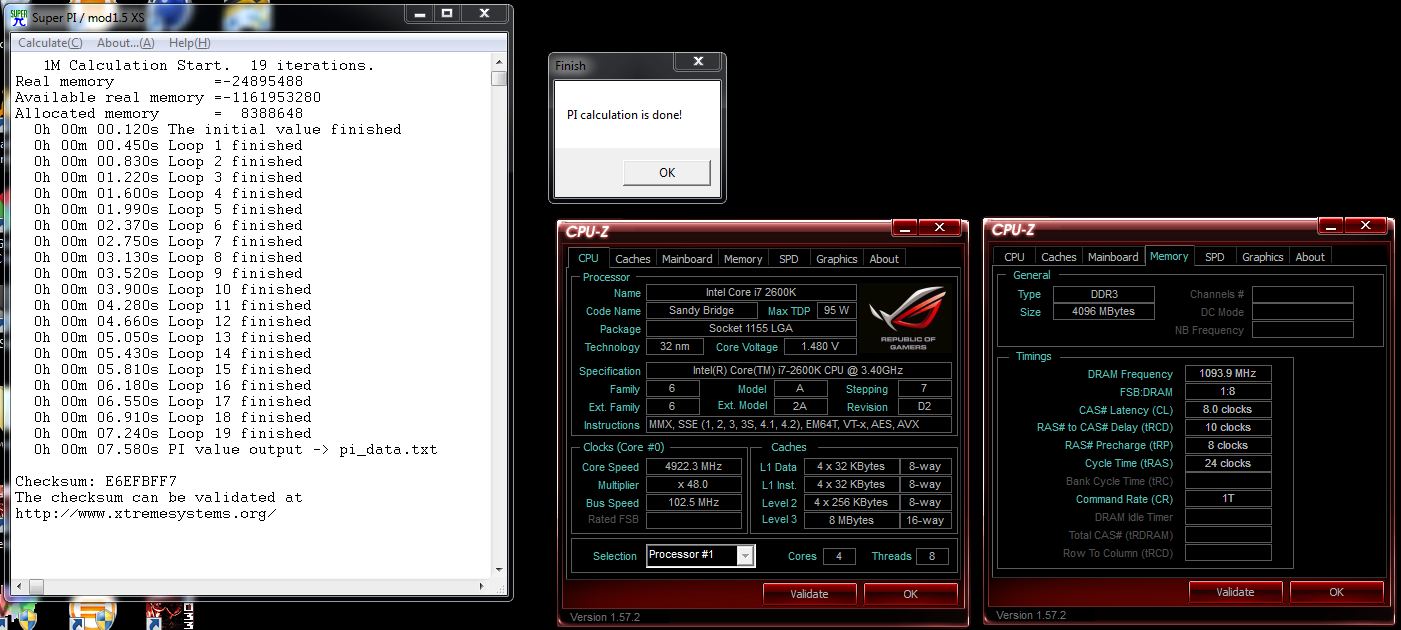Click the Loop 19 finished line

point(172,433)
